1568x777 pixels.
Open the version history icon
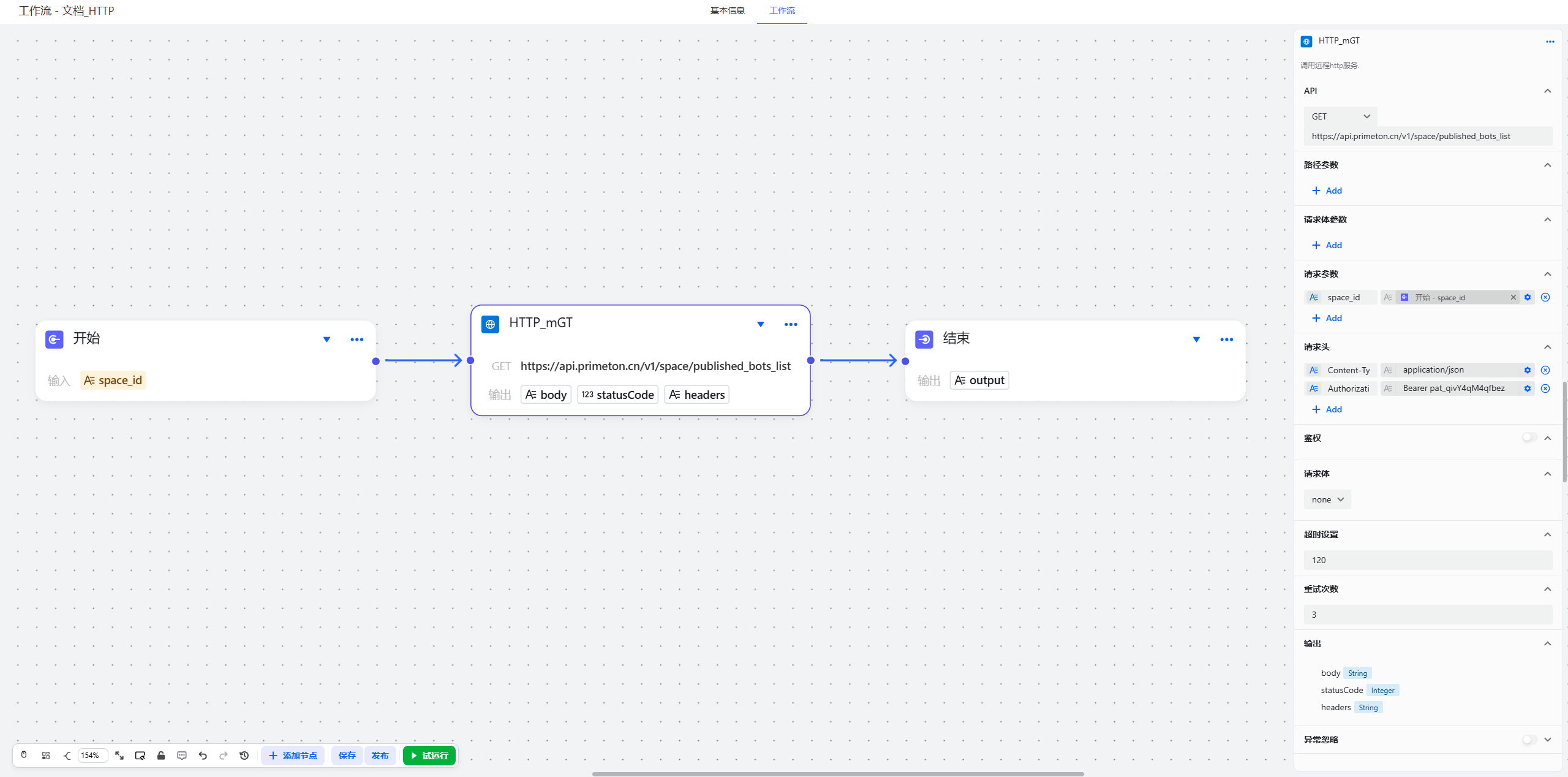tap(244, 756)
